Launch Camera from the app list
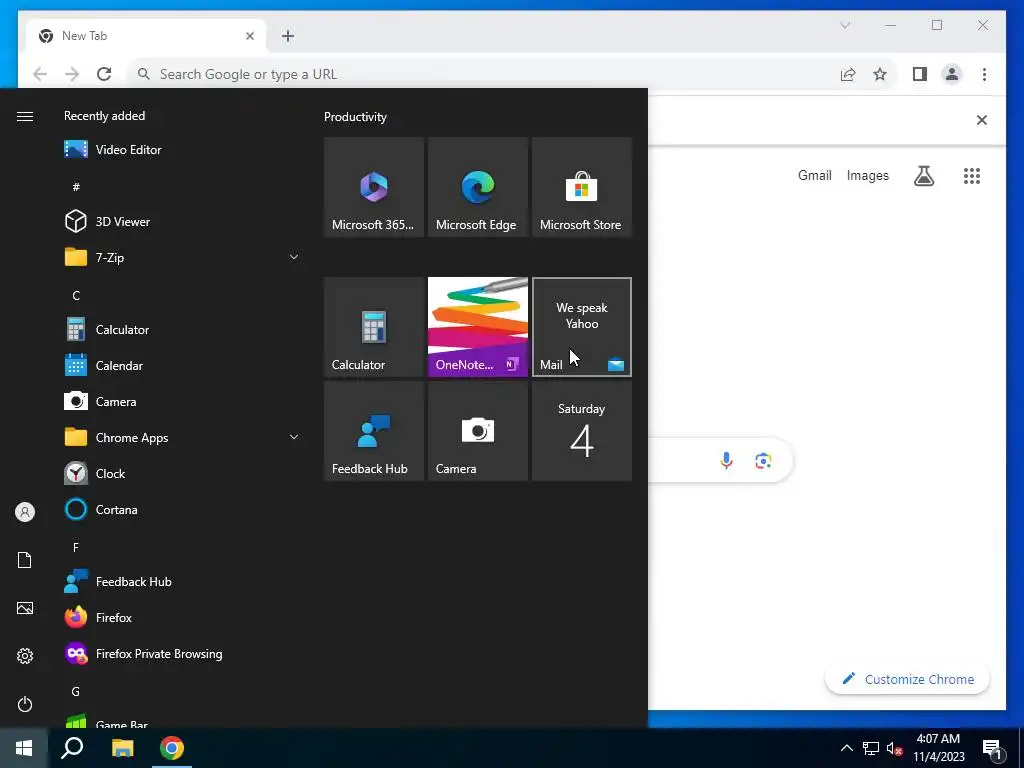The height and width of the screenshot is (768, 1024). 181,402
